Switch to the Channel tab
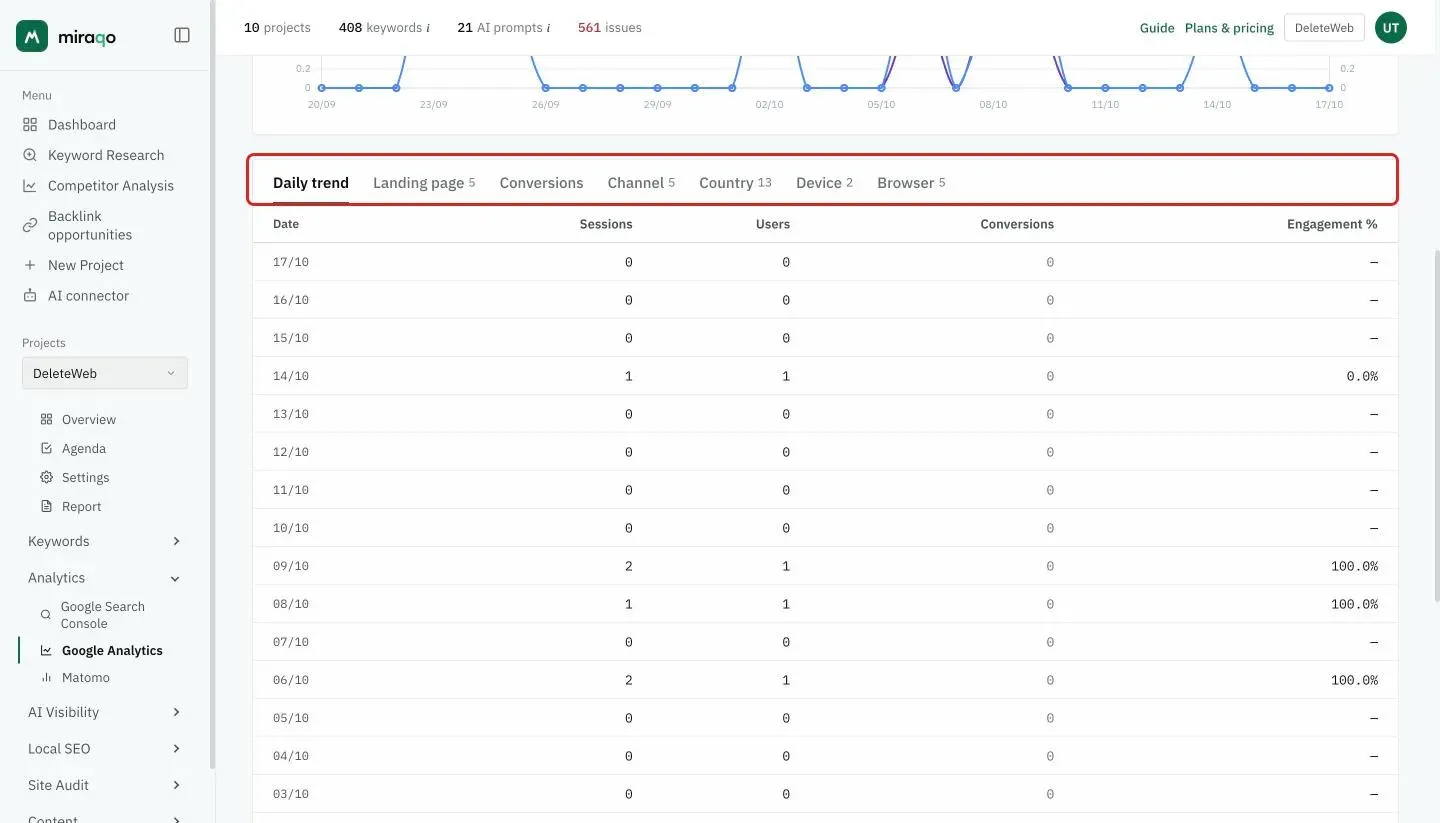Screen dimensions: 1440x823 pyautogui.click(x=641, y=183)
